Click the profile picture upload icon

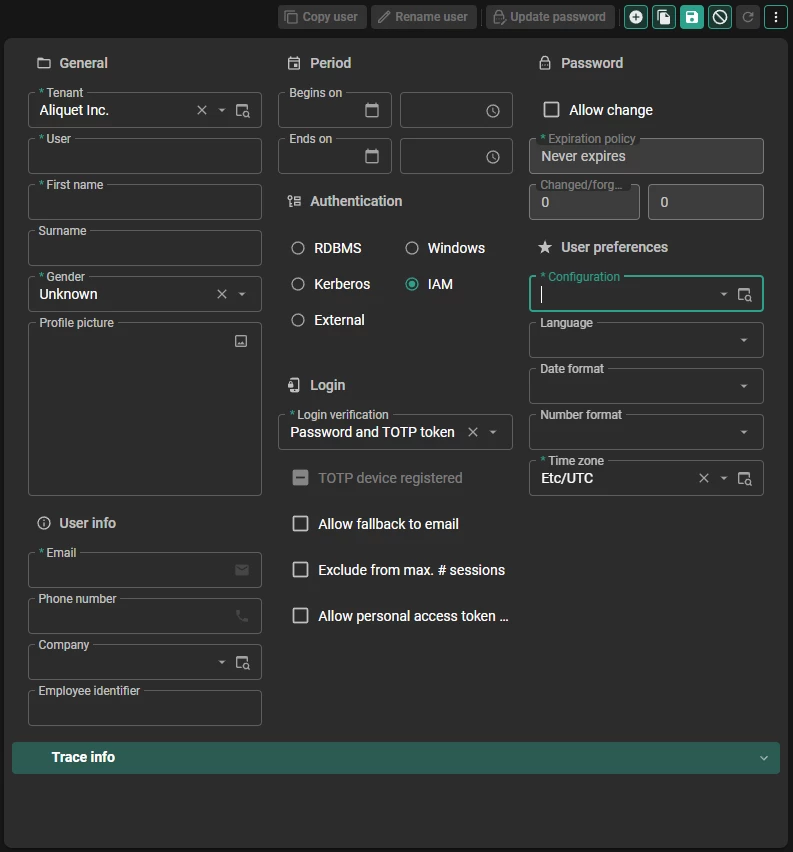pyautogui.click(x=241, y=341)
